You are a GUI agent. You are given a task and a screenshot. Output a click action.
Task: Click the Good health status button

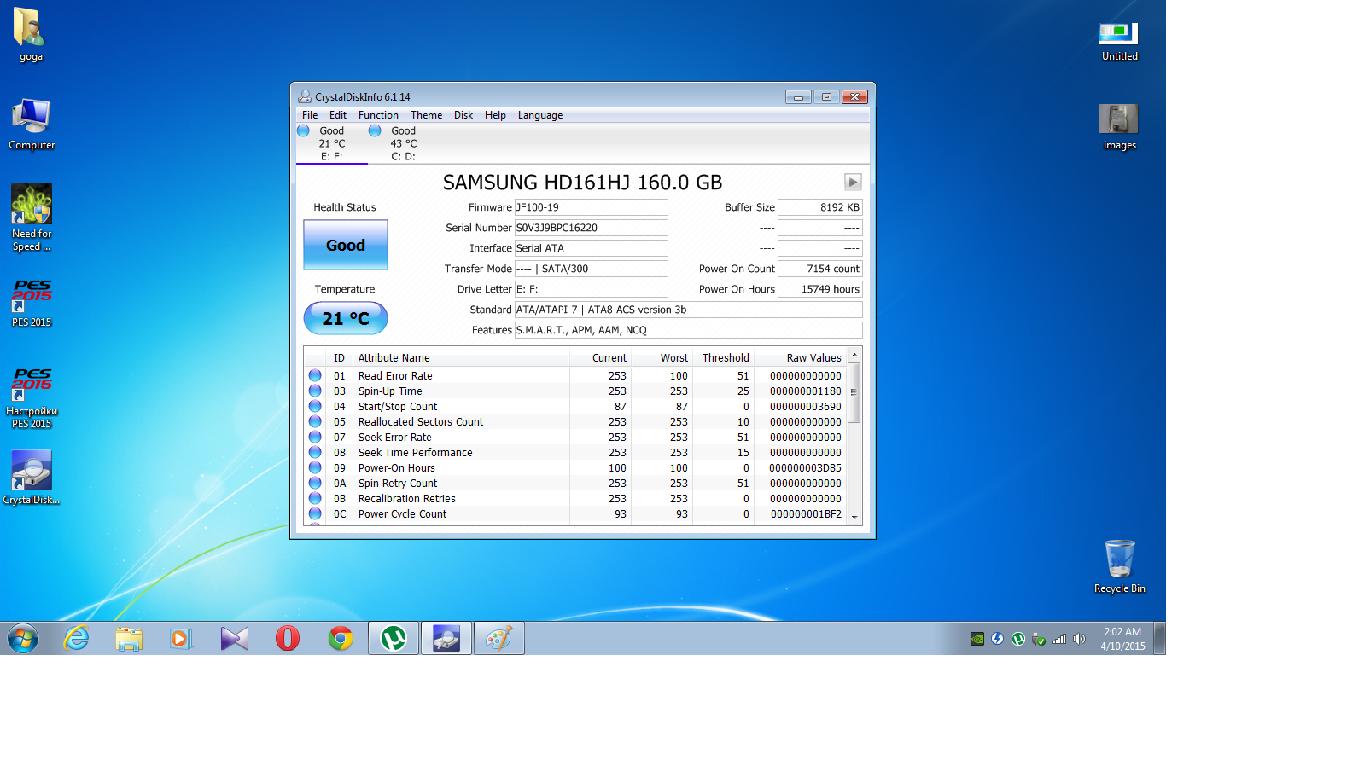[x=345, y=245]
